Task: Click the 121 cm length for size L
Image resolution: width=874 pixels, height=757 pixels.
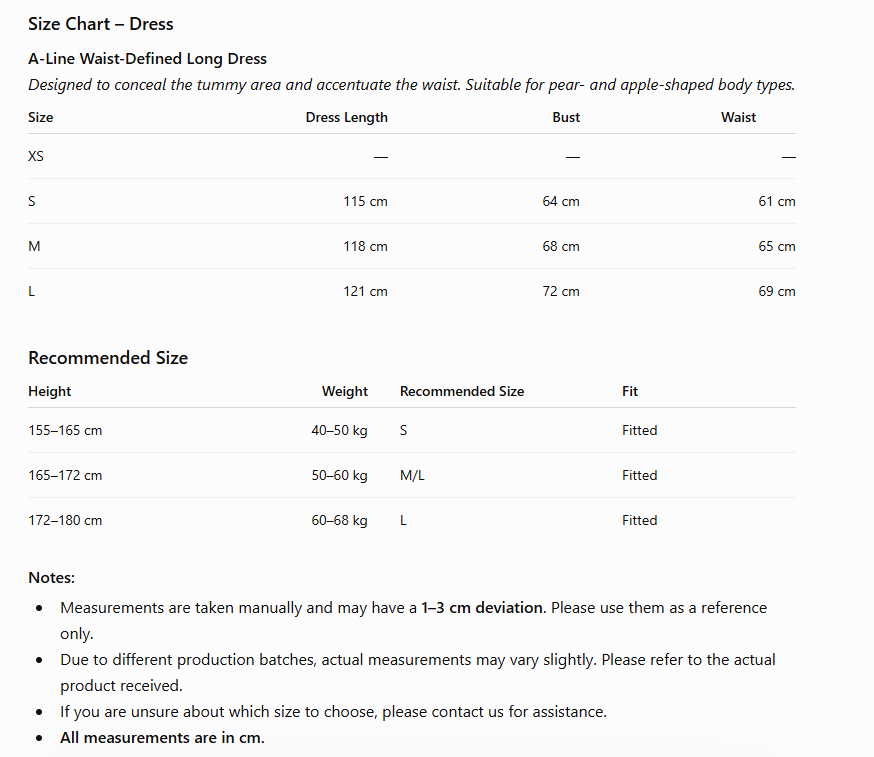Action: coord(365,292)
